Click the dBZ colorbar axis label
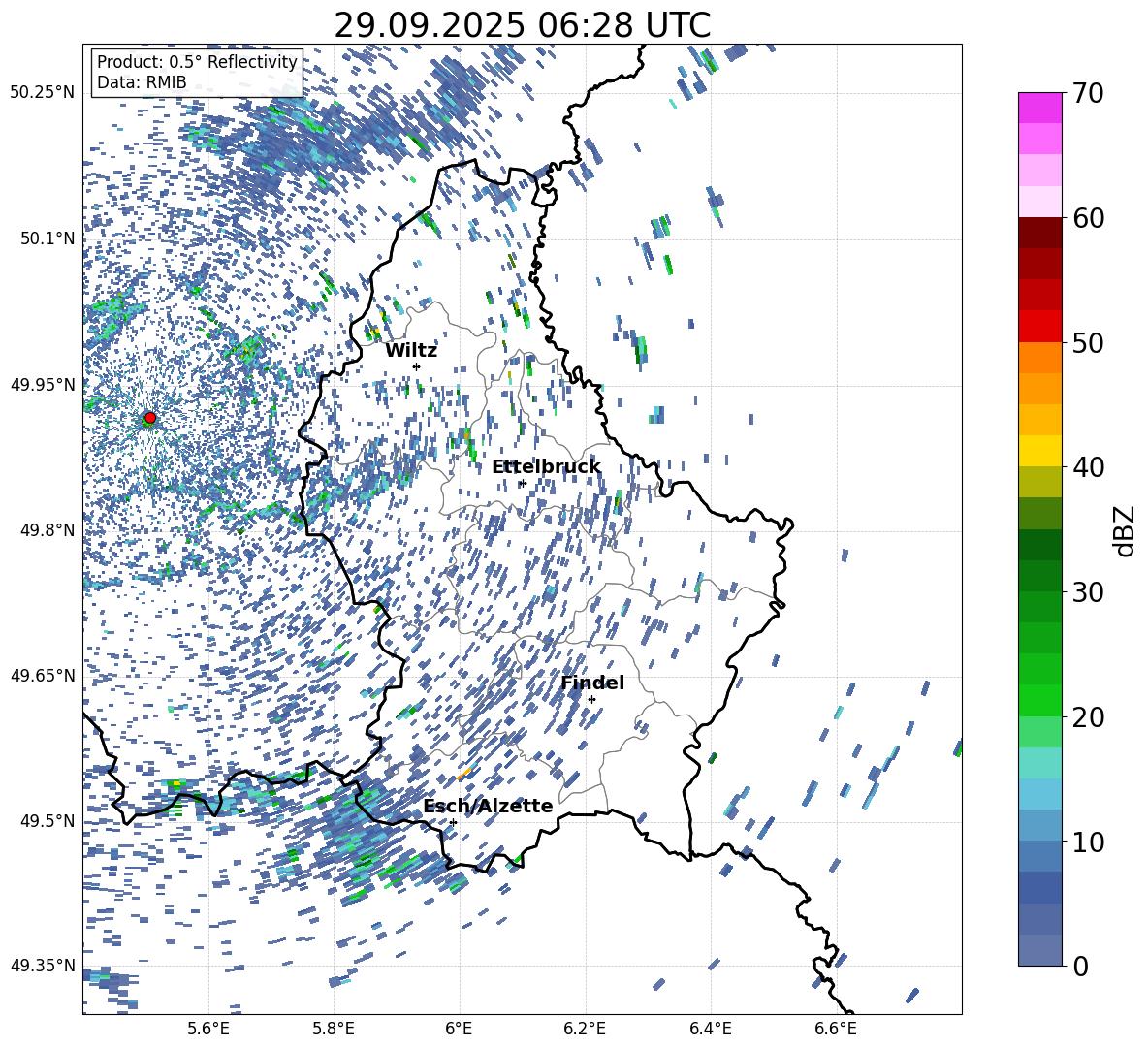Image resolution: width=1148 pixels, height=1048 pixels. click(1124, 530)
